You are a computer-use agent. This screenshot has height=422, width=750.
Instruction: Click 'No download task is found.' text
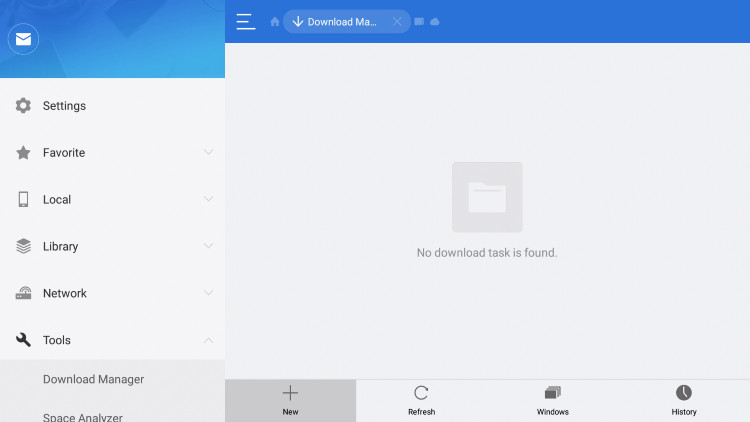click(487, 253)
